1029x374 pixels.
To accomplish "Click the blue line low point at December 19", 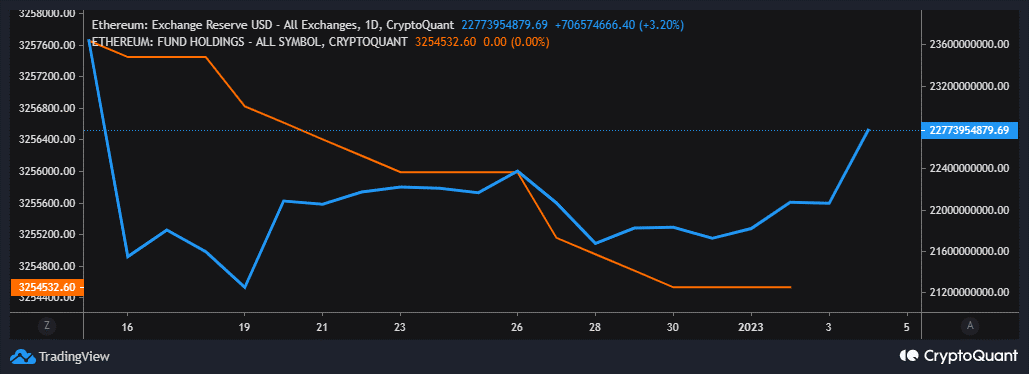I will pos(245,287).
